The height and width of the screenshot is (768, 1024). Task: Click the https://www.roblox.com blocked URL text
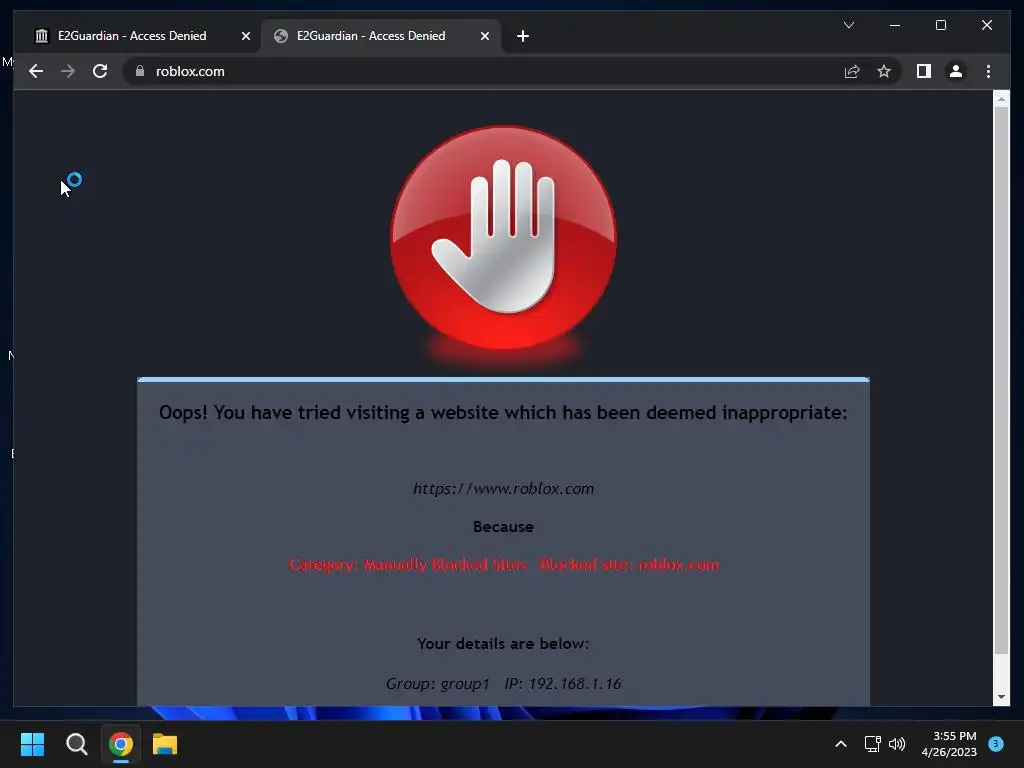tap(504, 488)
